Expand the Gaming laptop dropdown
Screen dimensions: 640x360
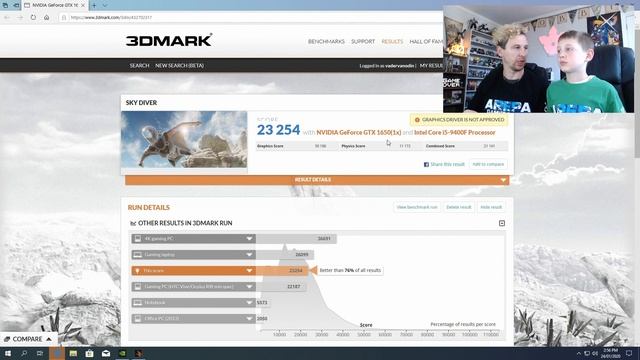pyautogui.click(x=249, y=254)
